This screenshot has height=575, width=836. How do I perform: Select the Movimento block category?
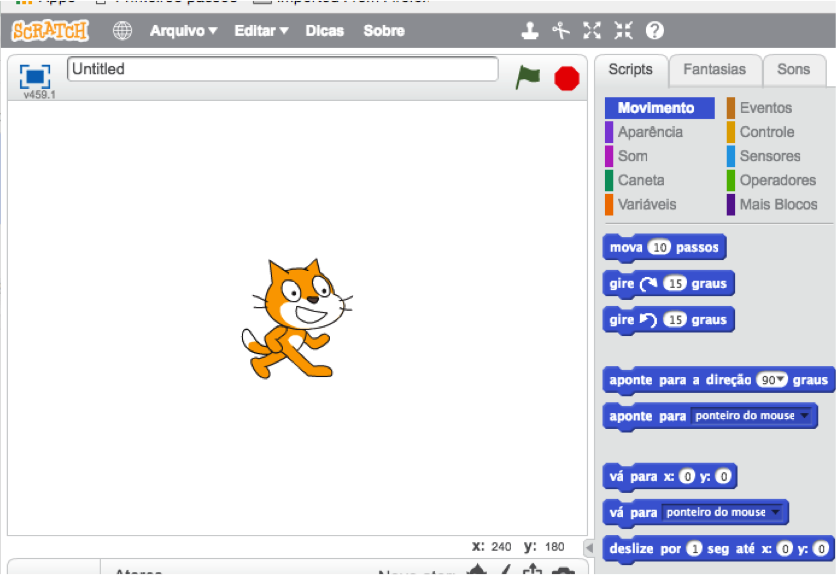click(660, 108)
